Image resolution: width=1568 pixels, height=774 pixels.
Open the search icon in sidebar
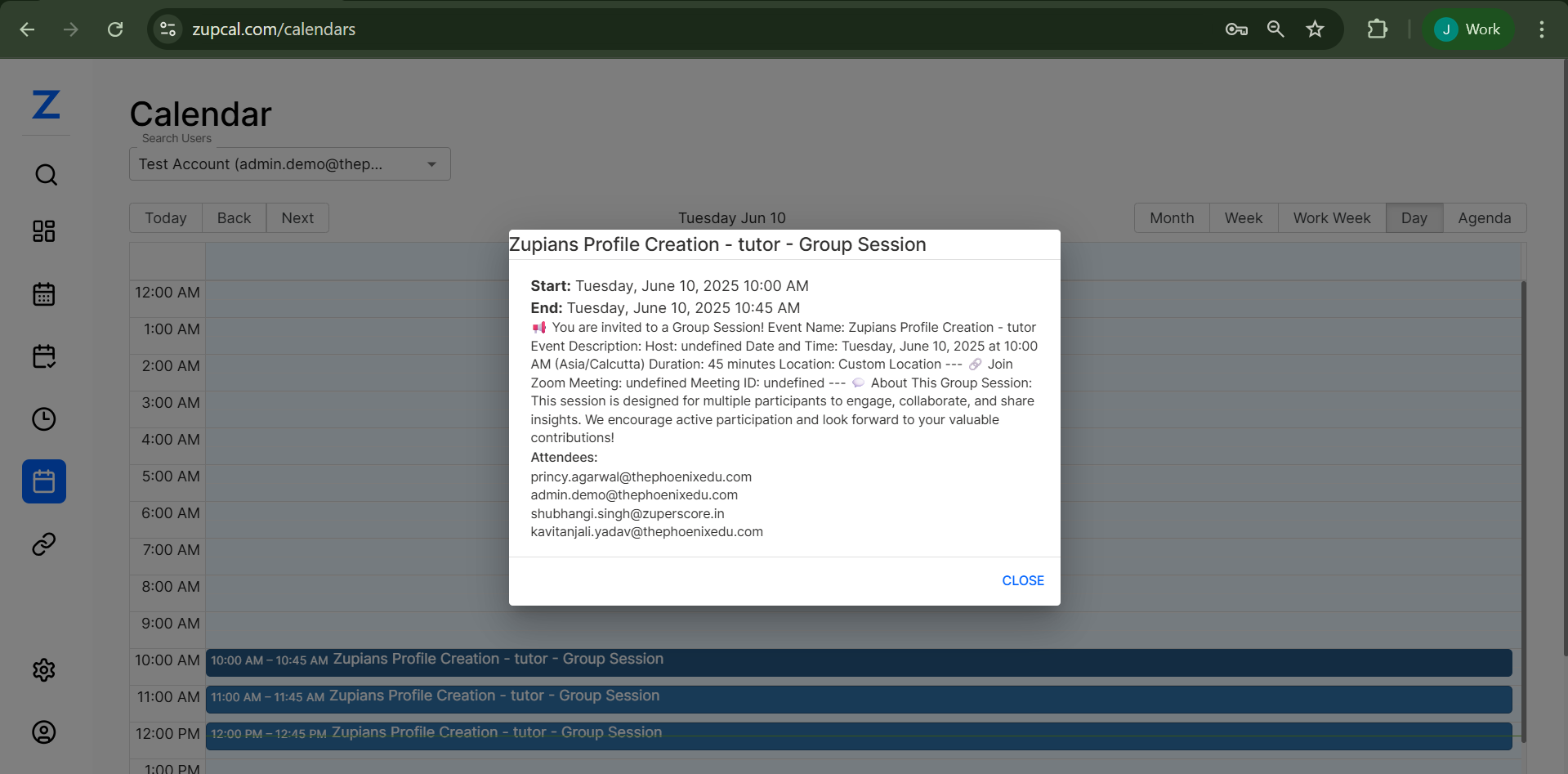click(x=46, y=175)
